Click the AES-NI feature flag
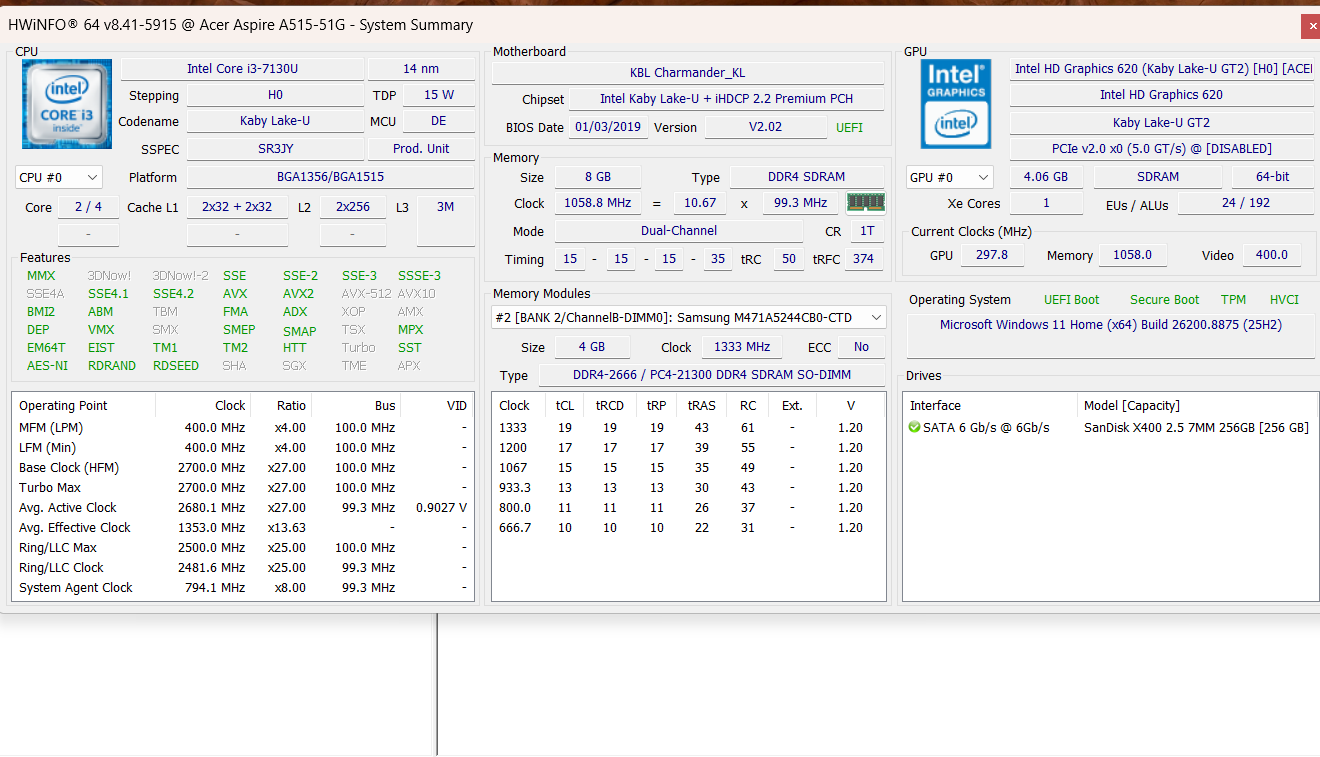The width and height of the screenshot is (1320, 757). pyautogui.click(x=48, y=366)
